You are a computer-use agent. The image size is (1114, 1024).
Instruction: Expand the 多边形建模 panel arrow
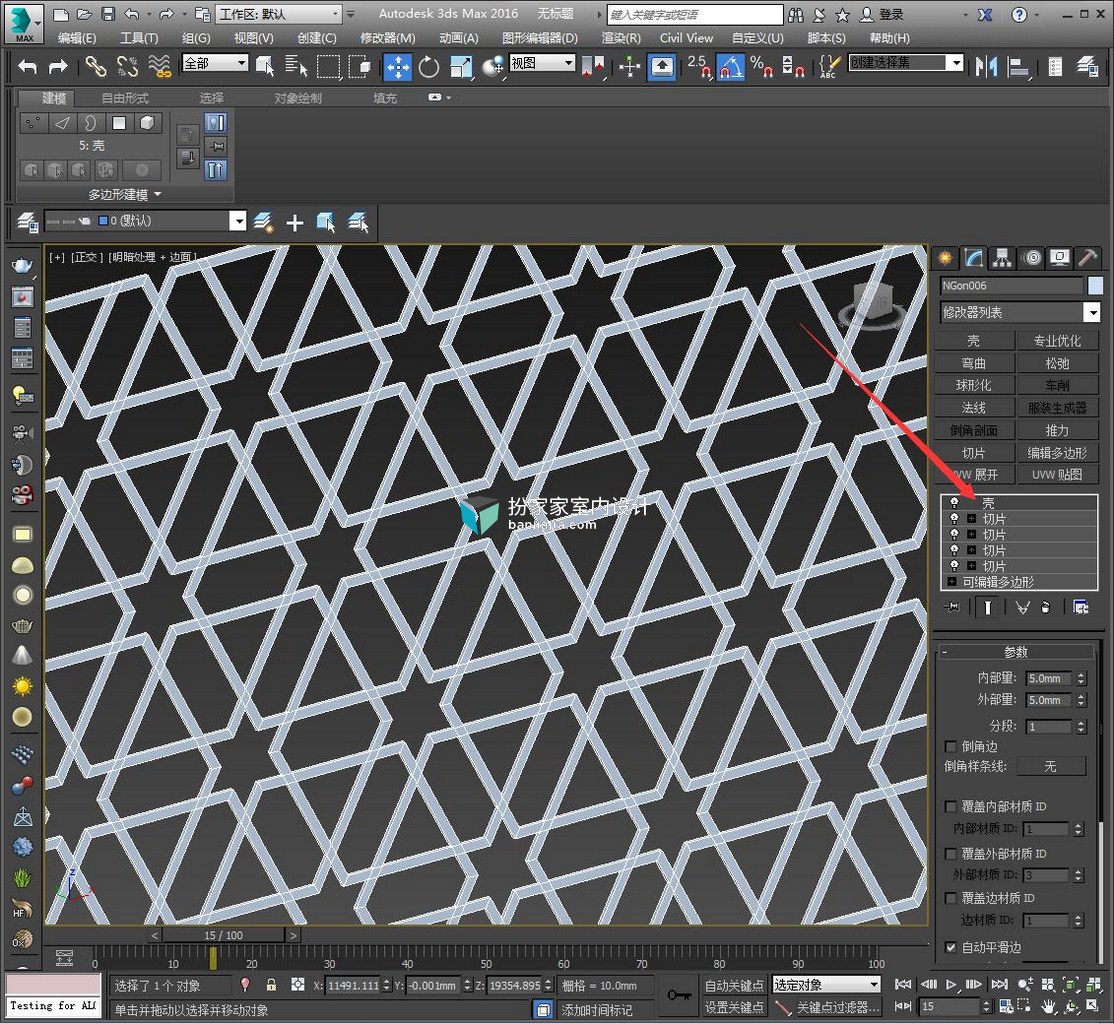coord(158,194)
